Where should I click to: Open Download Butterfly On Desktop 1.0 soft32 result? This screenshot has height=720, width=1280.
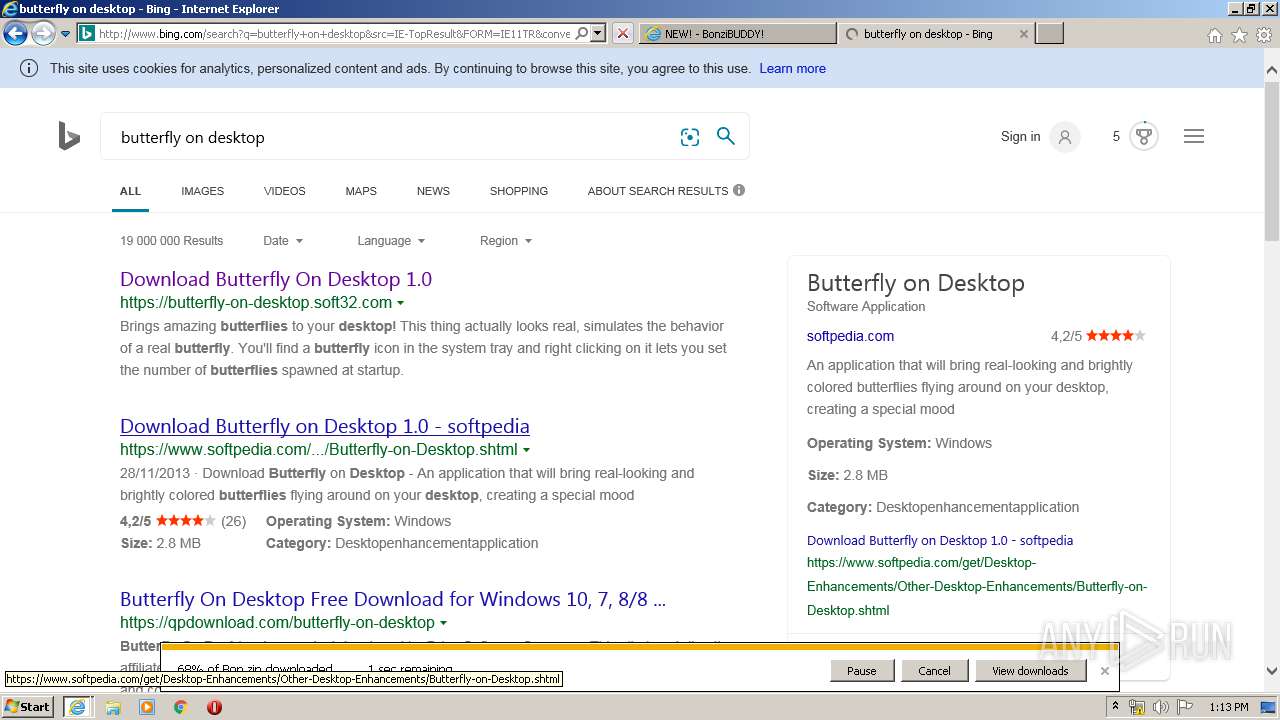click(276, 279)
